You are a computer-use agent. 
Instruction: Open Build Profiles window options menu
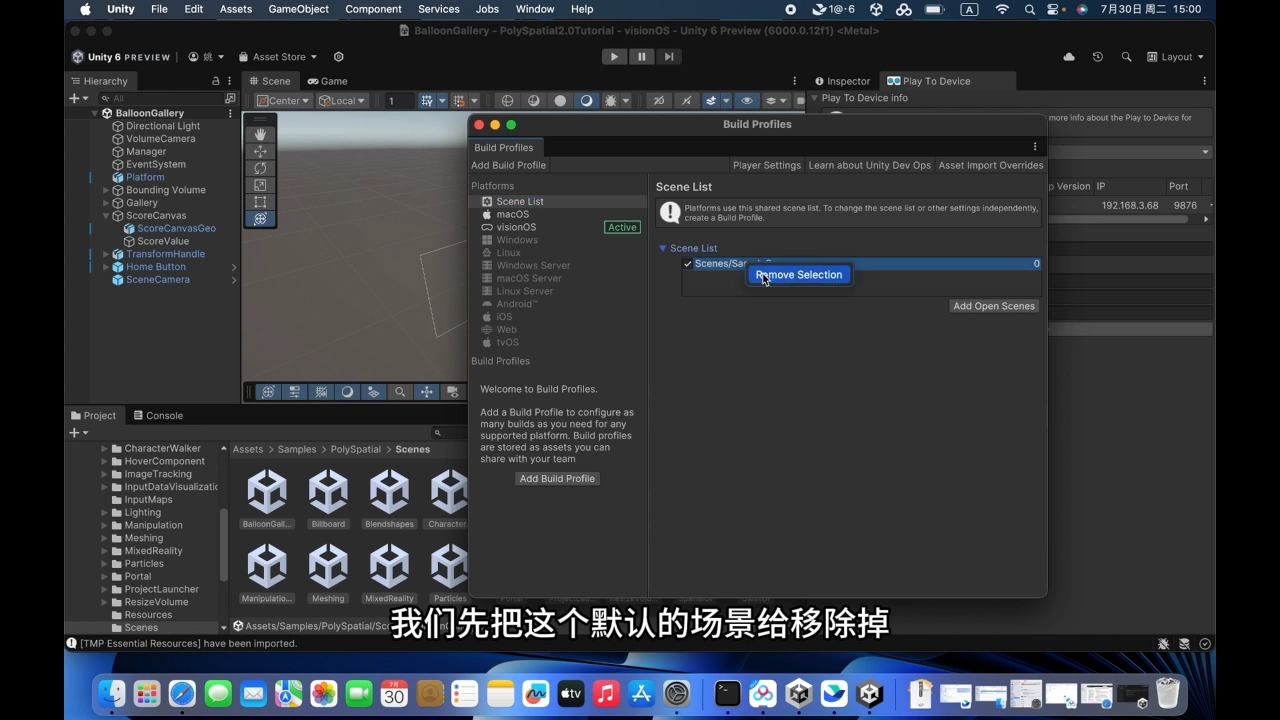[1035, 147]
